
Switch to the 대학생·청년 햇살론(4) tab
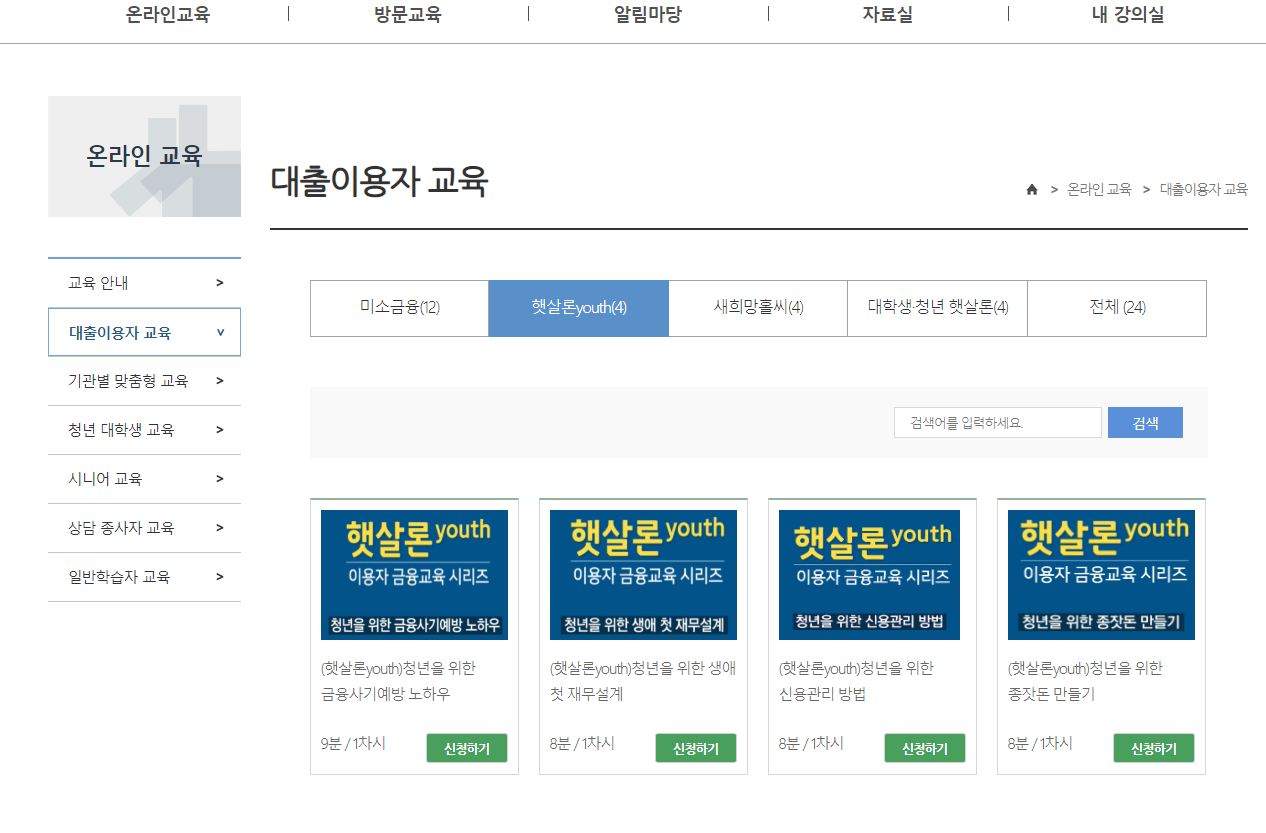tap(938, 308)
